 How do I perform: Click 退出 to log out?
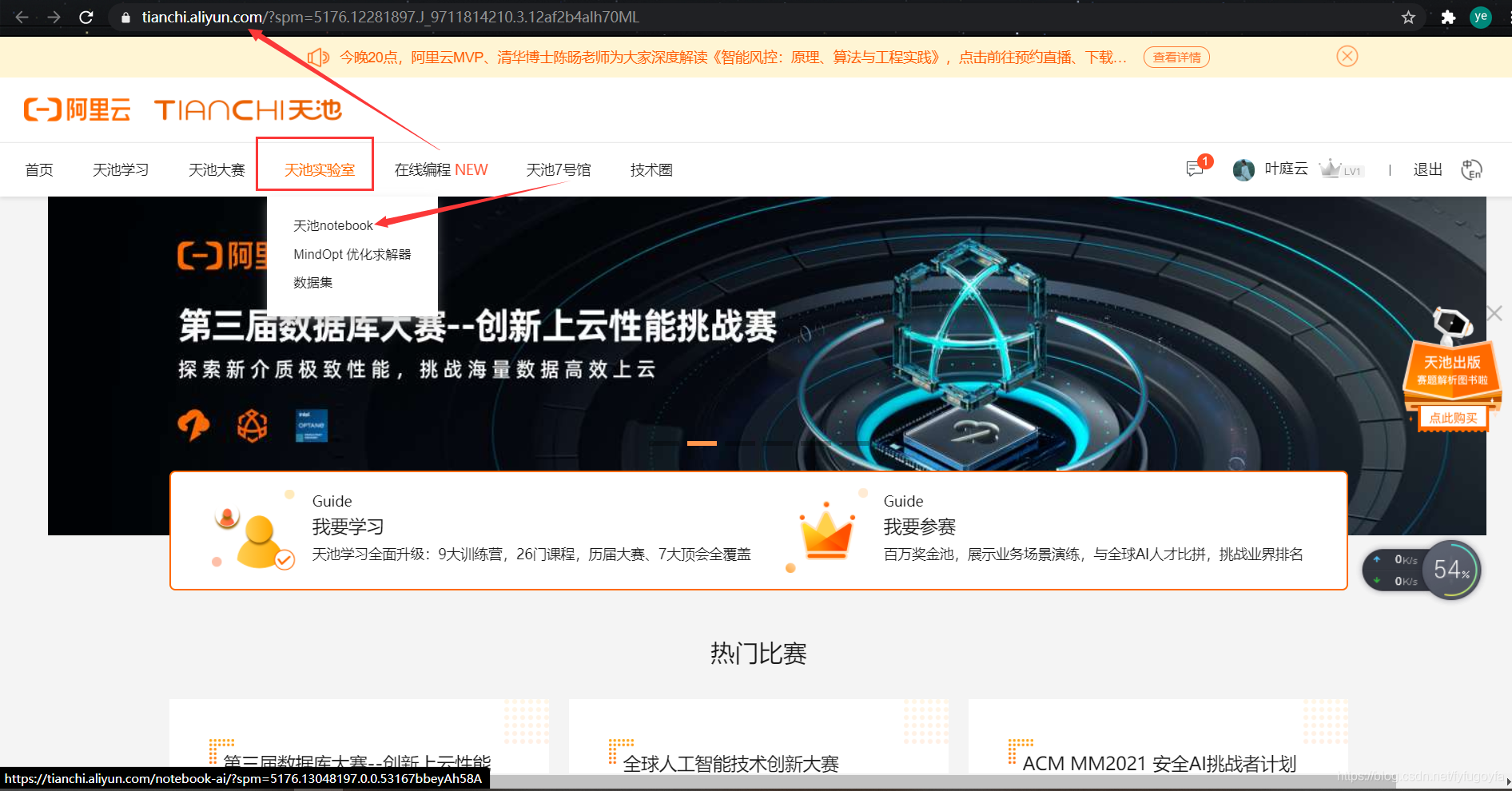point(1428,169)
